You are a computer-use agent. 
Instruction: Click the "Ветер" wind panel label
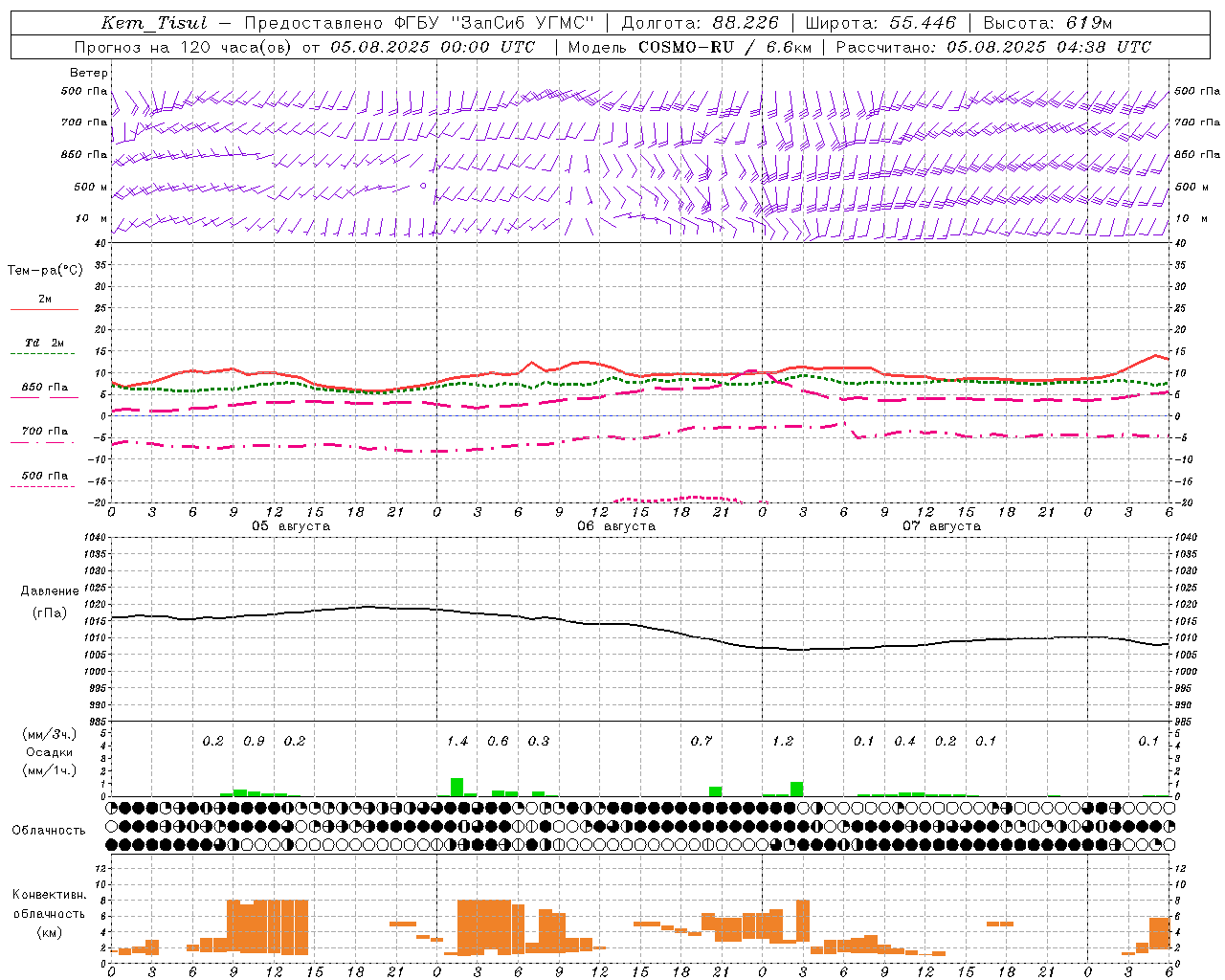coord(89,73)
